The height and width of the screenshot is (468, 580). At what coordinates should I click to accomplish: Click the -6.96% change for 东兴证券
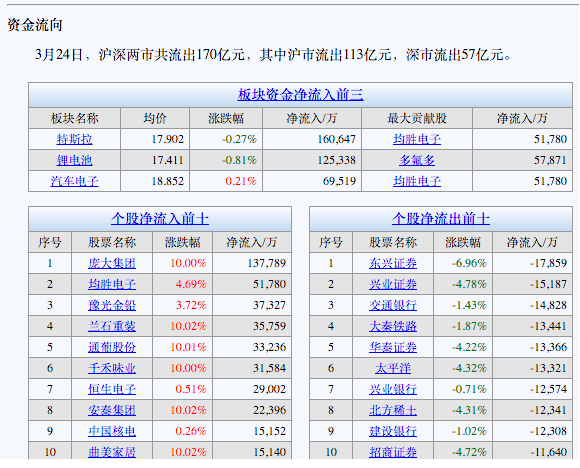[469, 263]
